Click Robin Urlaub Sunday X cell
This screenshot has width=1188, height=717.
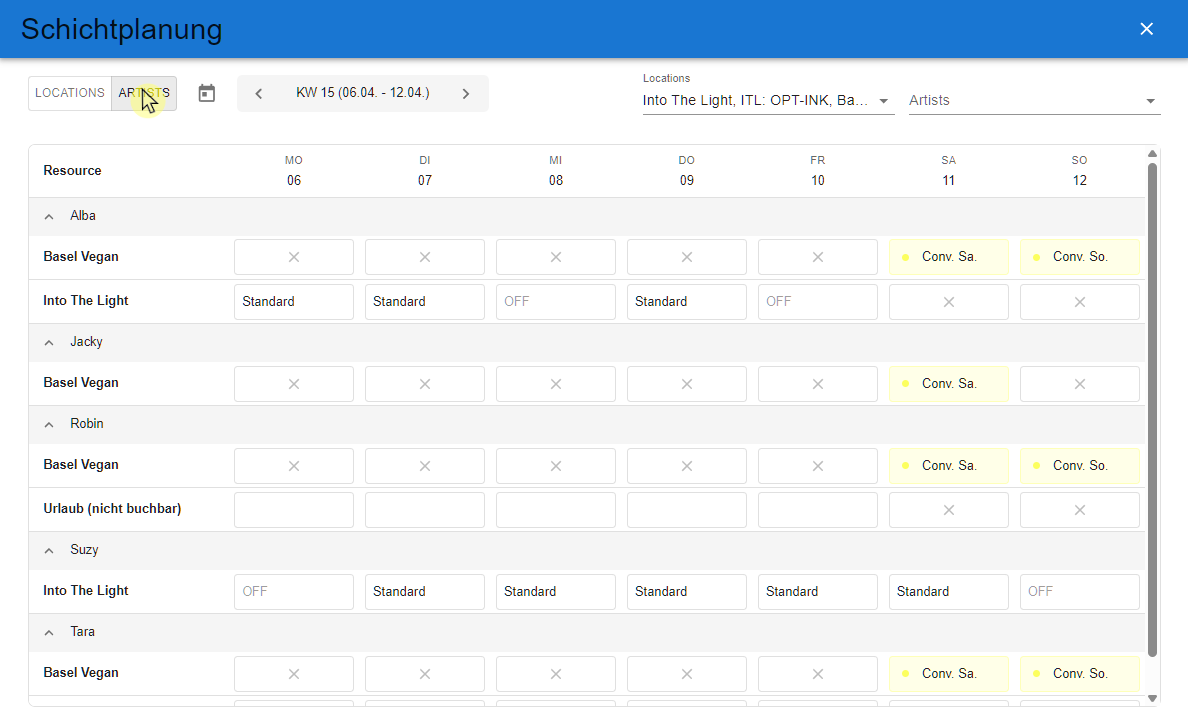coord(1080,510)
